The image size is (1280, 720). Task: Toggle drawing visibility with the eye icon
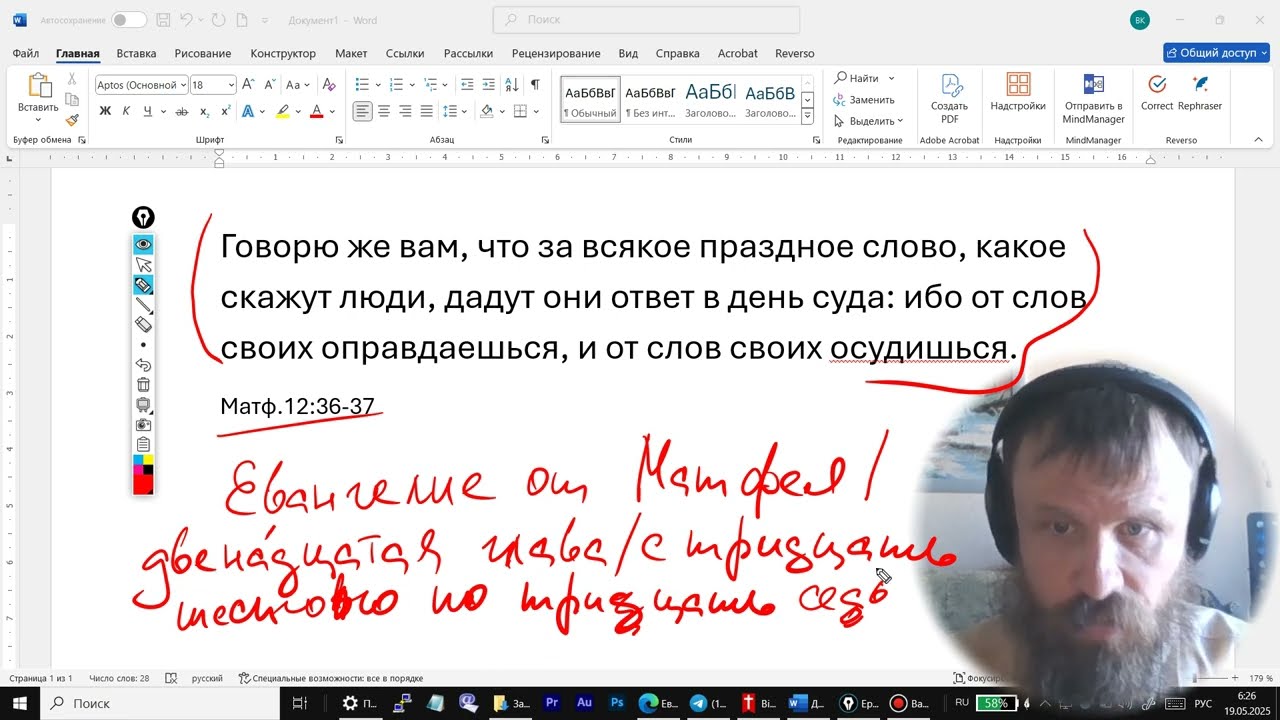click(143, 244)
